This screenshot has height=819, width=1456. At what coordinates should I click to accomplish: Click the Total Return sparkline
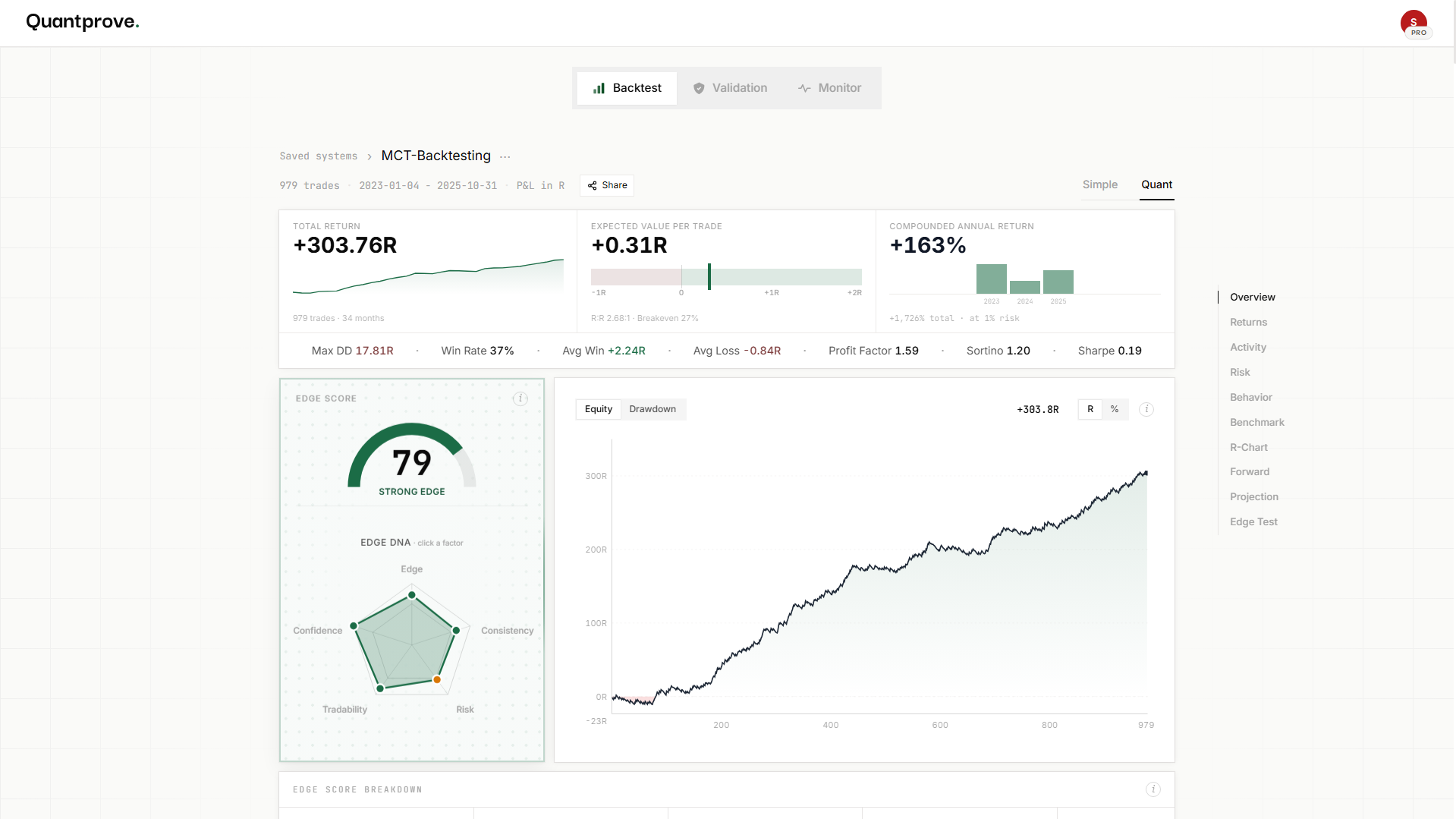coord(428,277)
